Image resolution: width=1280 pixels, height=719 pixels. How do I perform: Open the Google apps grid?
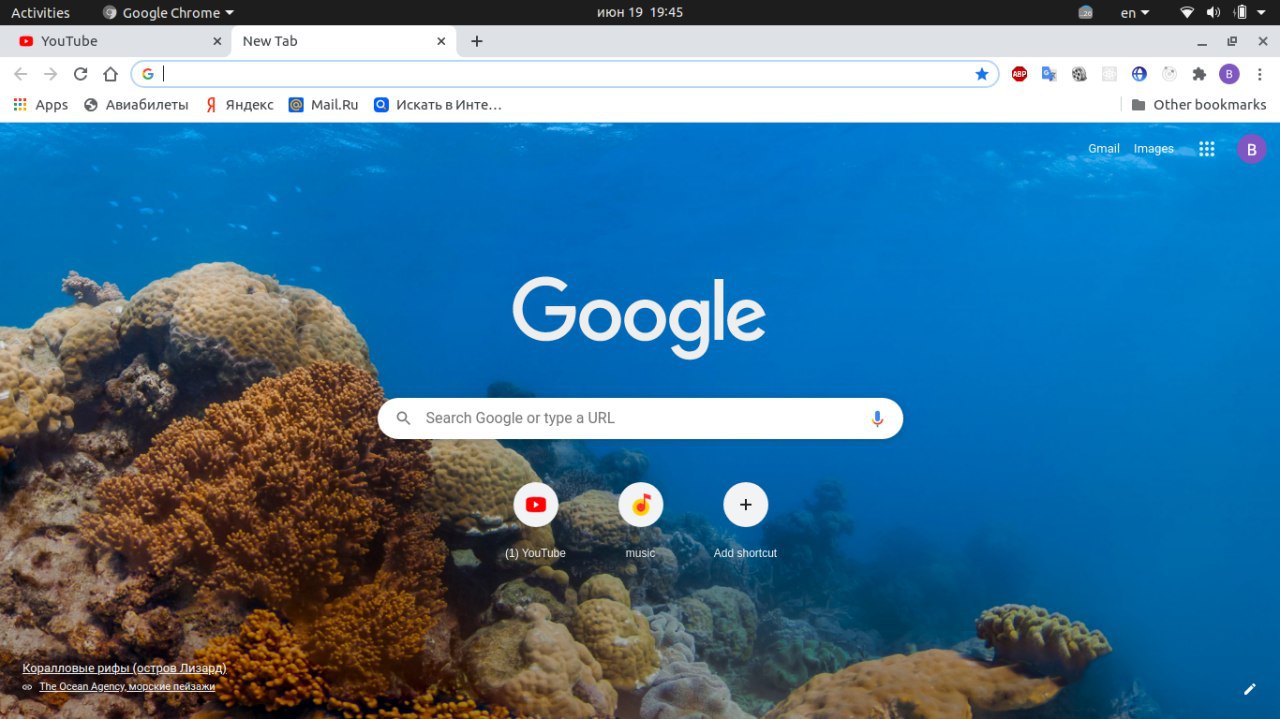coord(1207,149)
